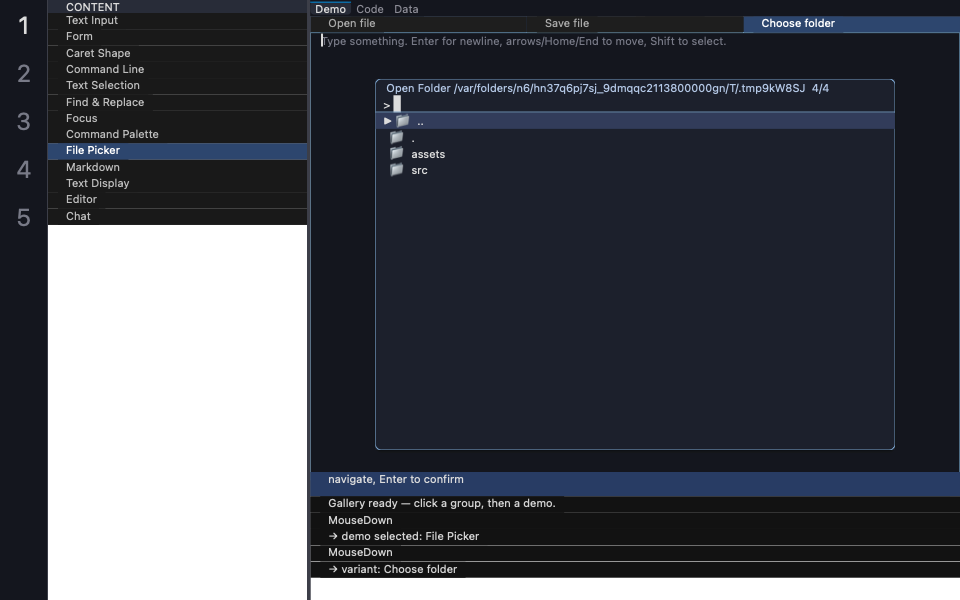Launch the Command Palette demo
The image size is (960, 600).
178,135
